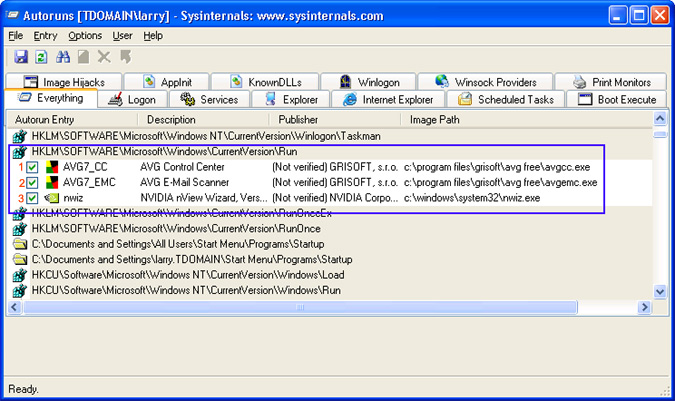Click registry icon beside Winlogon\Taskman key
This screenshot has width=675, height=401.
19,136
